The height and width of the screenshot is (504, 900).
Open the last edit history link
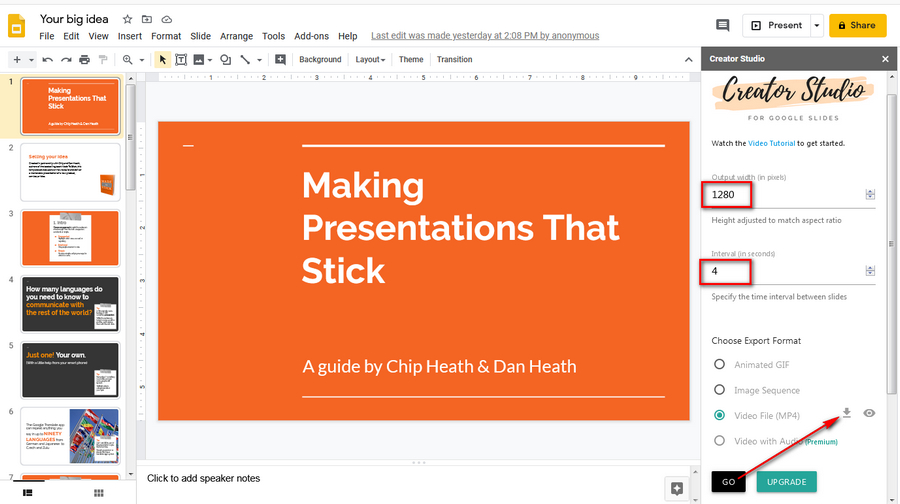pyautogui.click(x=485, y=36)
